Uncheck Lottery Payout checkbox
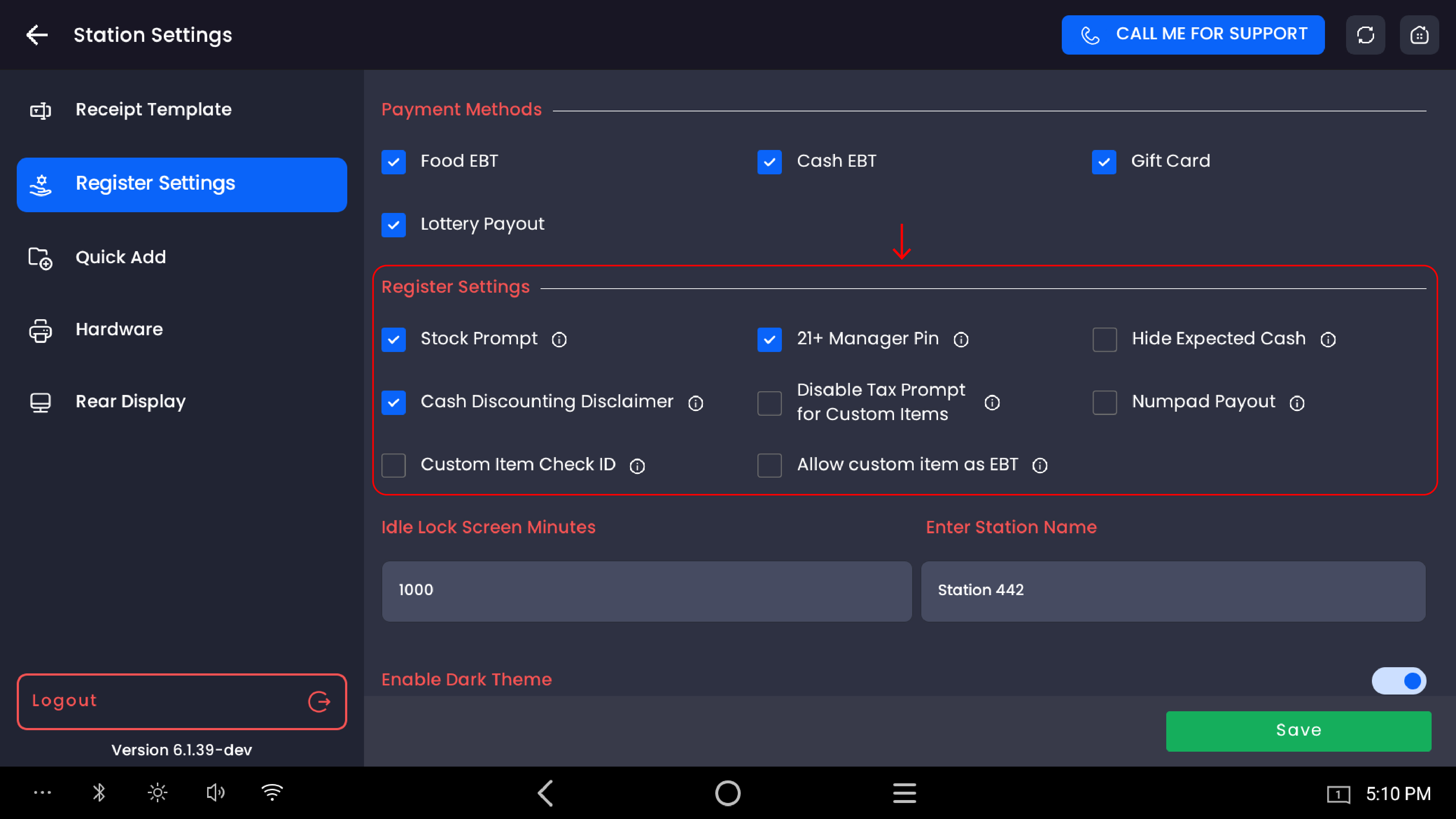This screenshot has height=819, width=1456. point(393,225)
